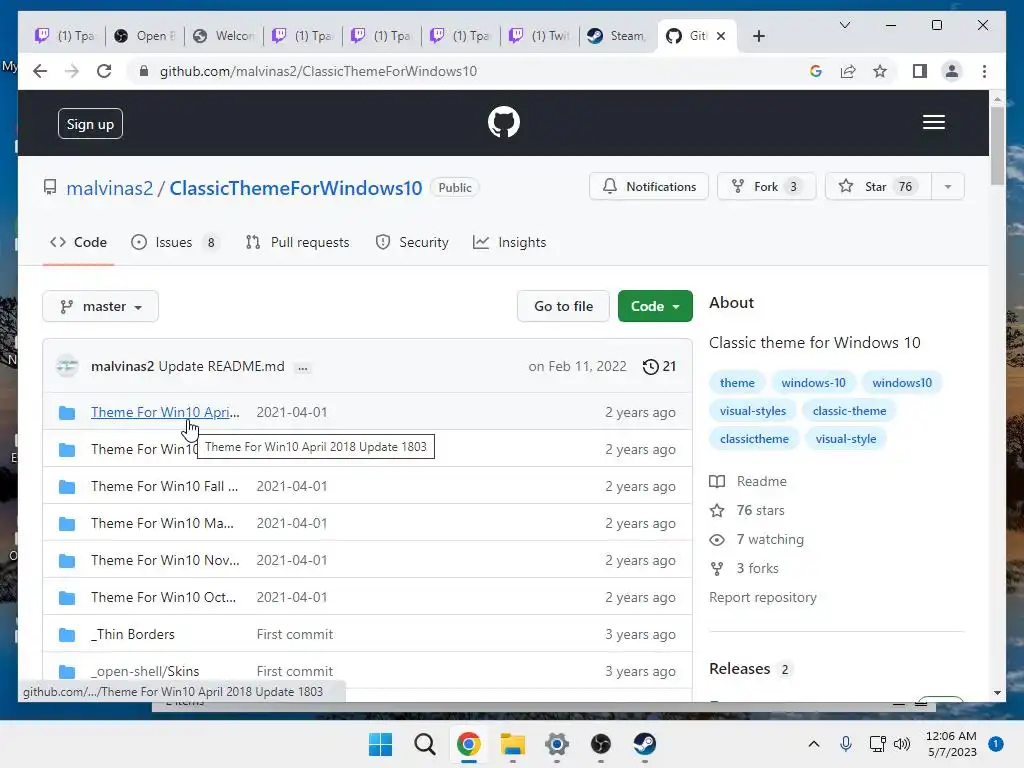Image resolution: width=1024 pixels, height=768 pixels.
Task: Open the Chrome profile avatar
Action: [x=952, y=71]
